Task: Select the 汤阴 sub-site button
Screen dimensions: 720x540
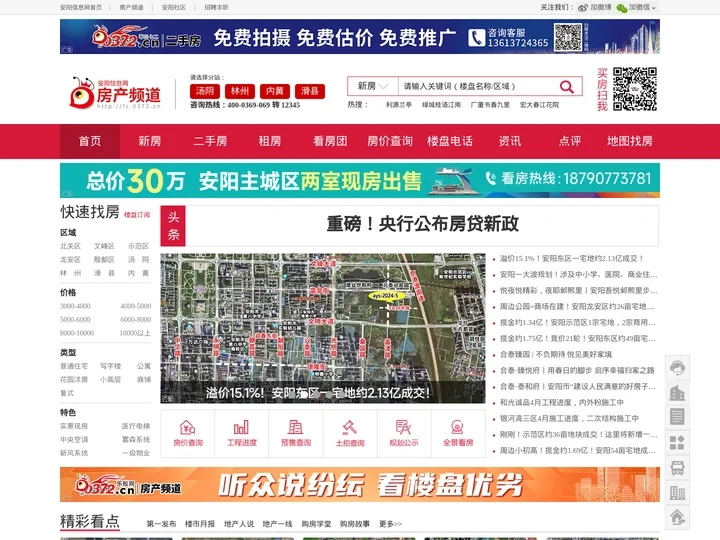Action: tap(205, 91)
